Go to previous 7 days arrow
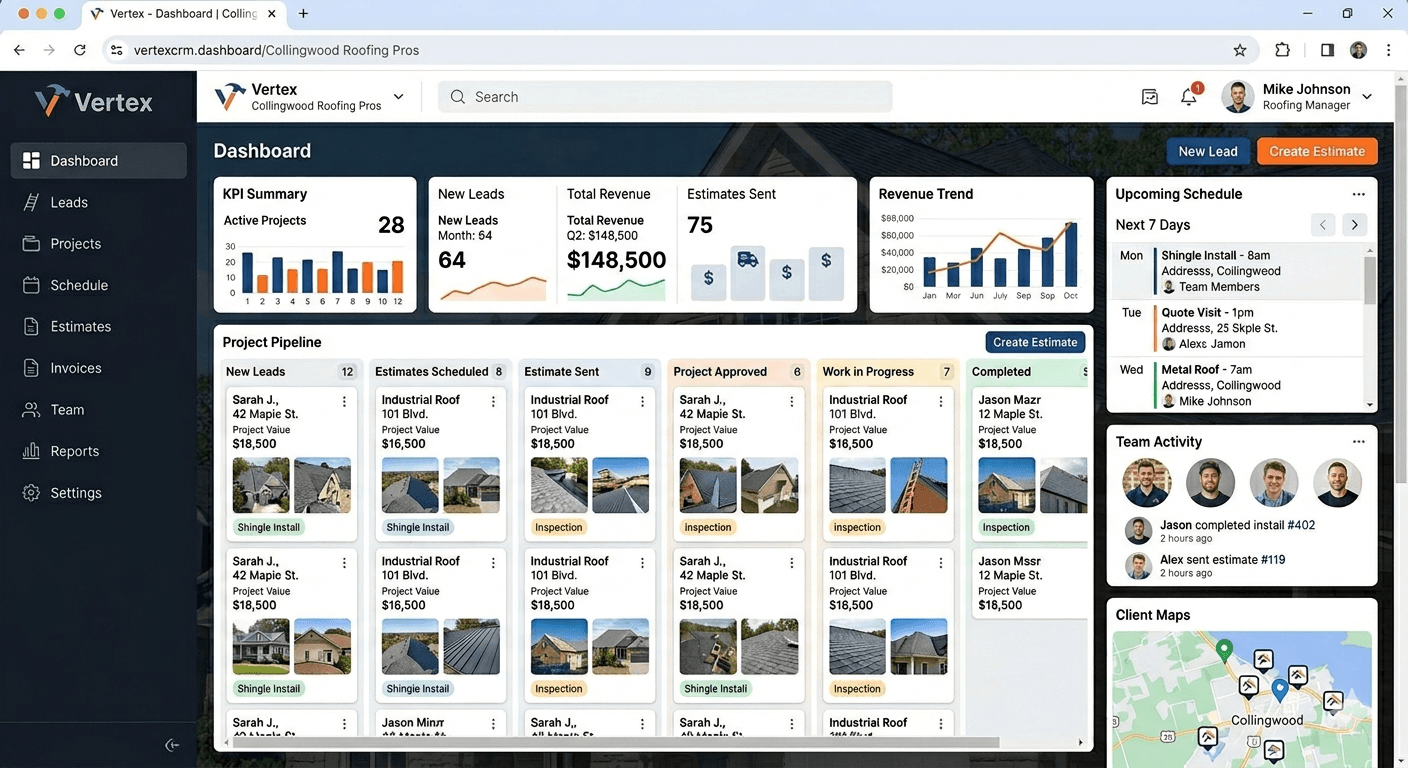The width and height of the screenshot is (1408, 768). (x=1323, y=225)
